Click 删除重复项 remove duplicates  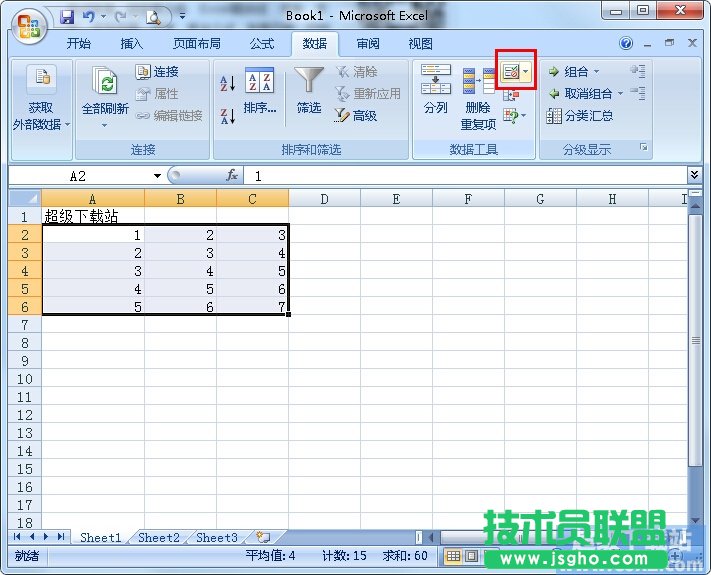click(478, 98)
